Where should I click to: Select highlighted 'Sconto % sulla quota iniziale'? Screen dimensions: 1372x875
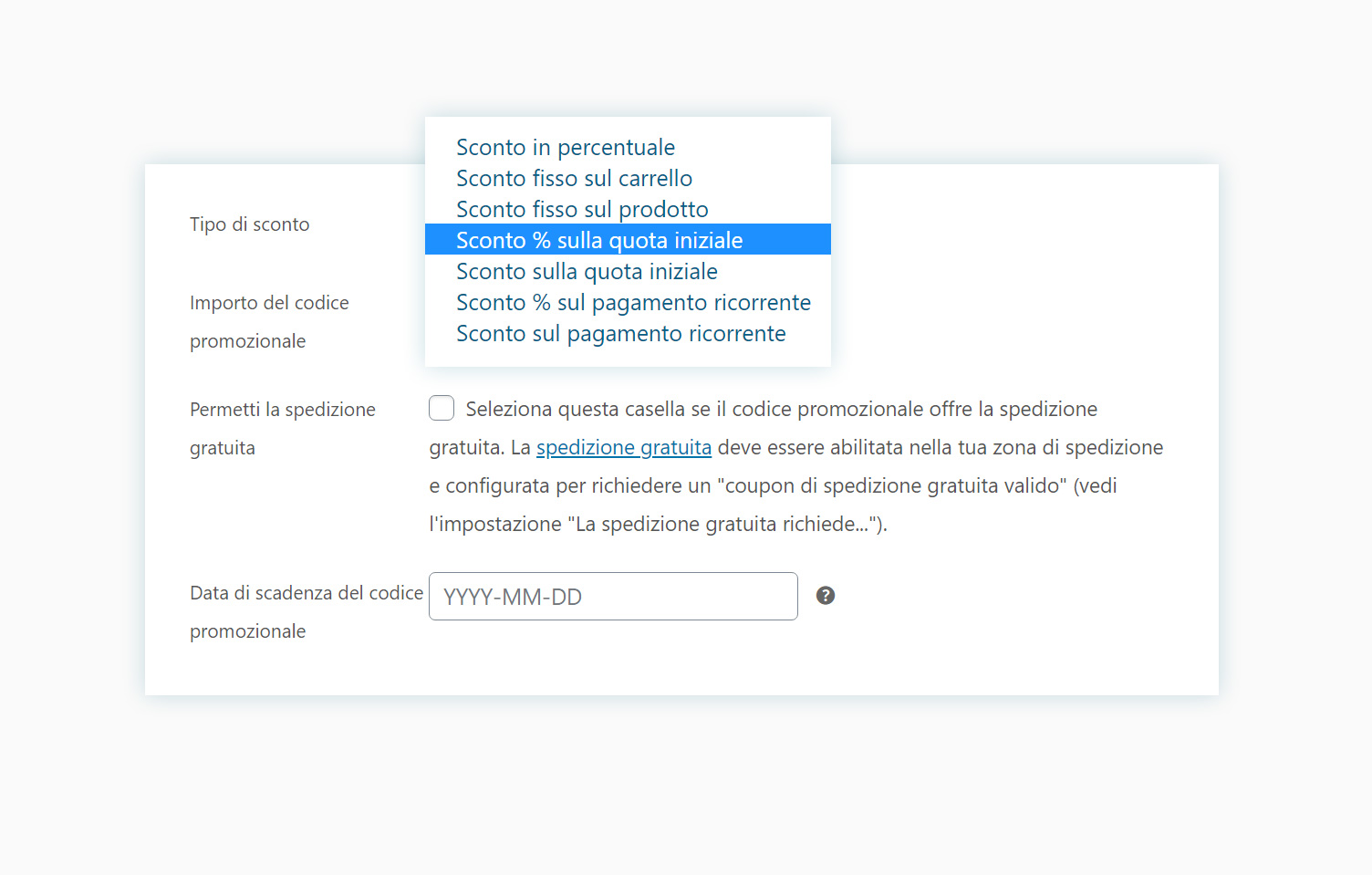(628, 240)
